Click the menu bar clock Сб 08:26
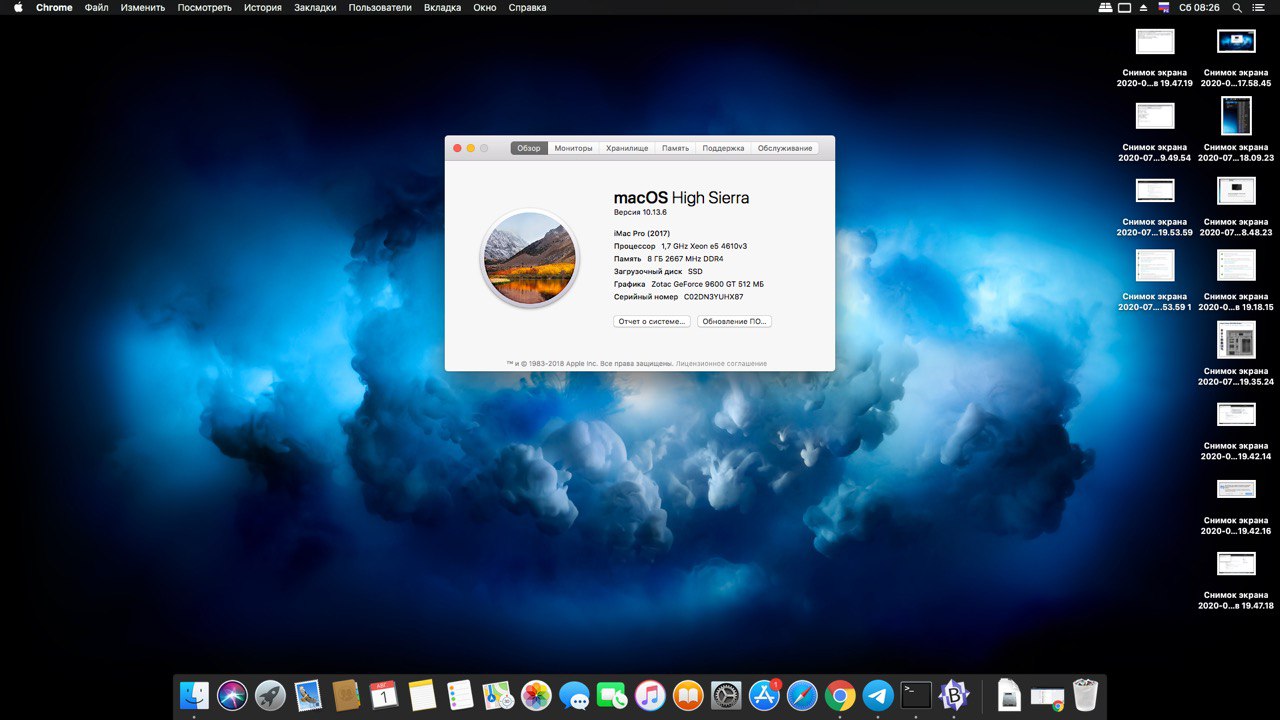Viewport: 1280px width, 720px height. (1200, 7)
